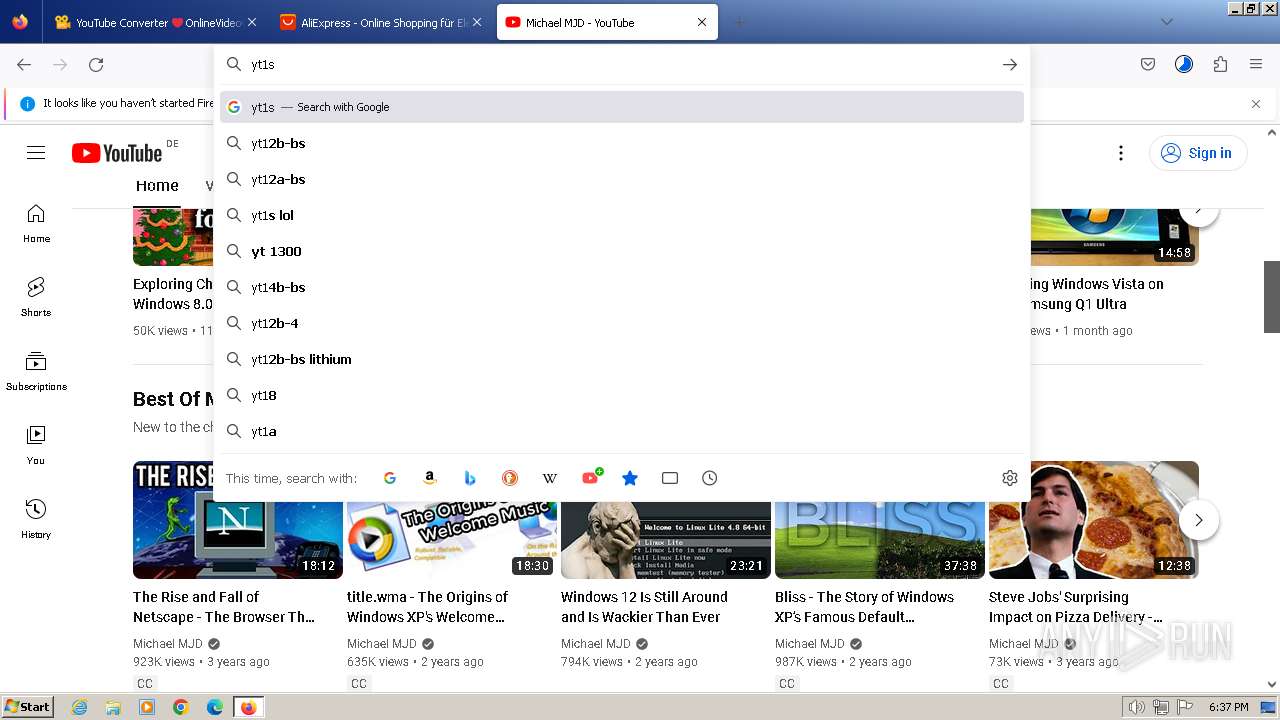Select the Michael MJD - YouTube tab
Screen dimensions: 1280x720
click(x=607, y=22)
